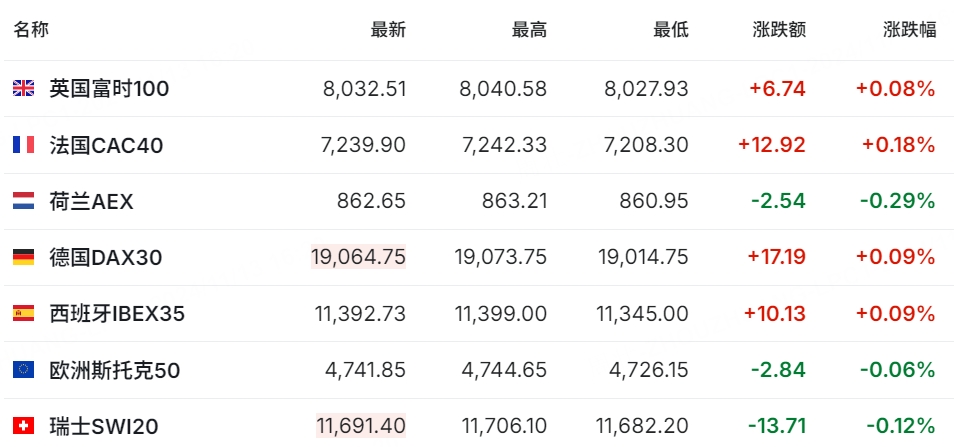Click the Netherlands flag icon

coord(23,201)
